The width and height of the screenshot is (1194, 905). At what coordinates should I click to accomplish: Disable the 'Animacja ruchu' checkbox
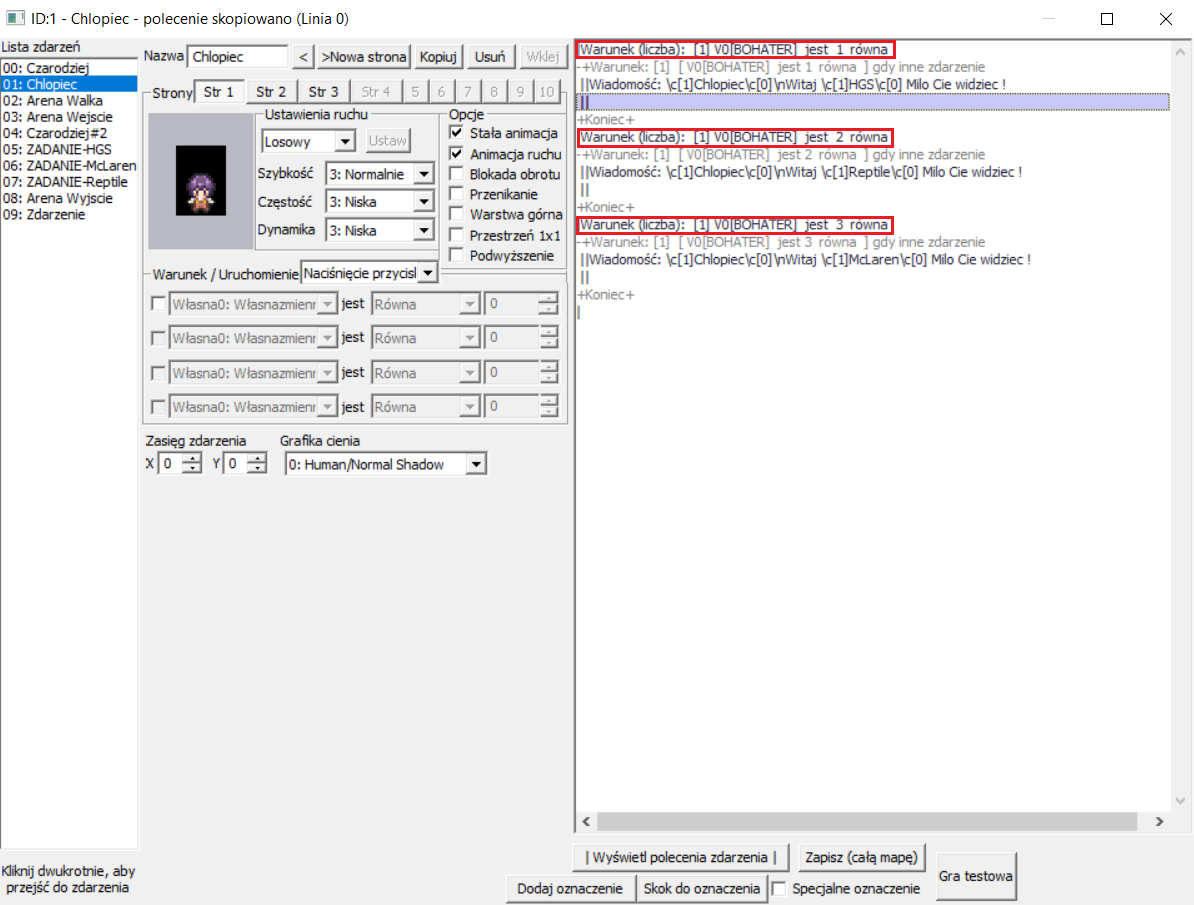[x=457, y=154]
